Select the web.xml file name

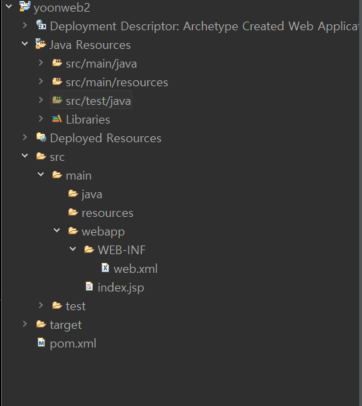[136, 269]
